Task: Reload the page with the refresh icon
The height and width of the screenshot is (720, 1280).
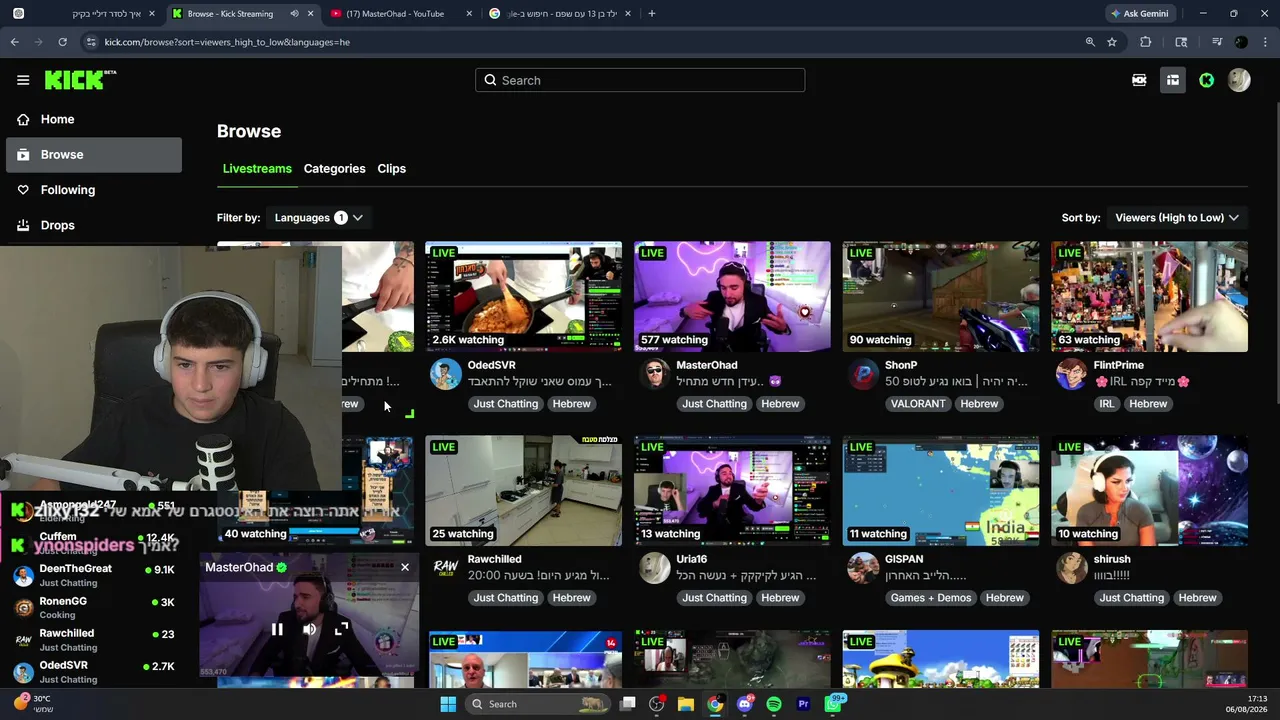Action: 62,42
